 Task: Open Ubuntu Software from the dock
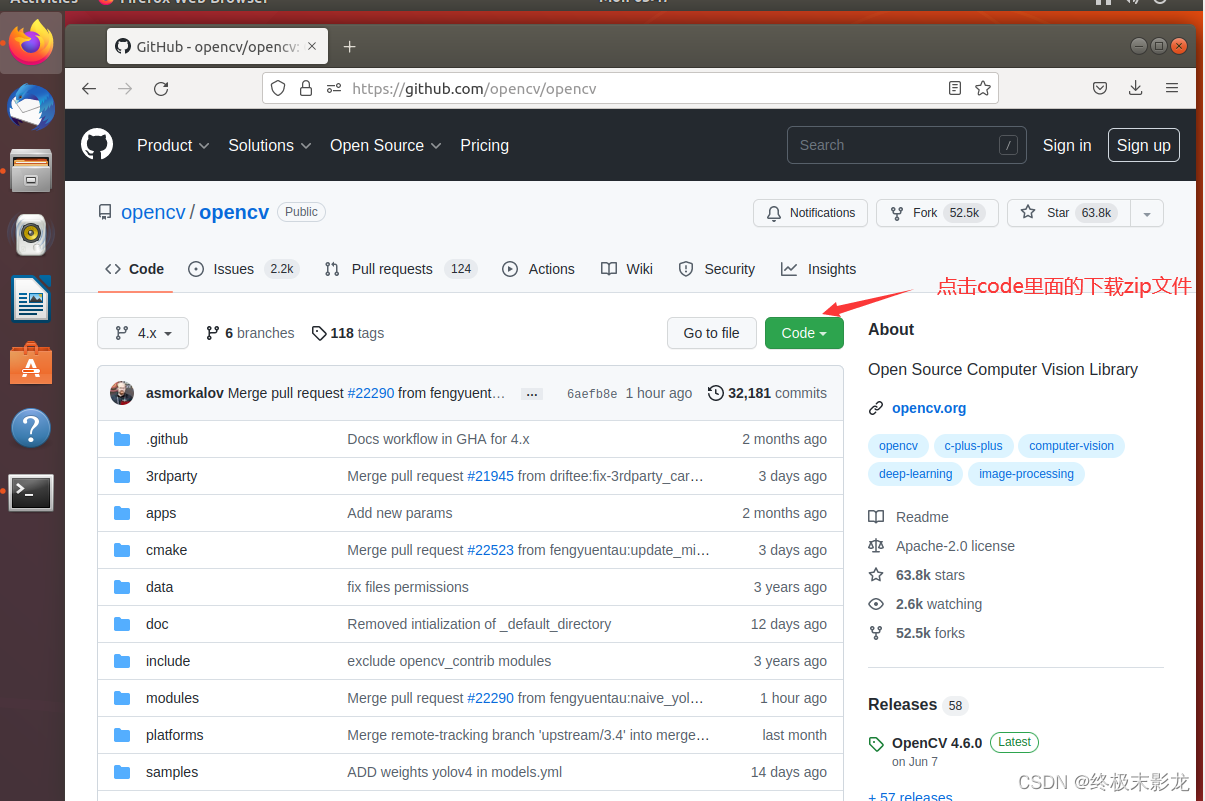[x=31, y=363]
